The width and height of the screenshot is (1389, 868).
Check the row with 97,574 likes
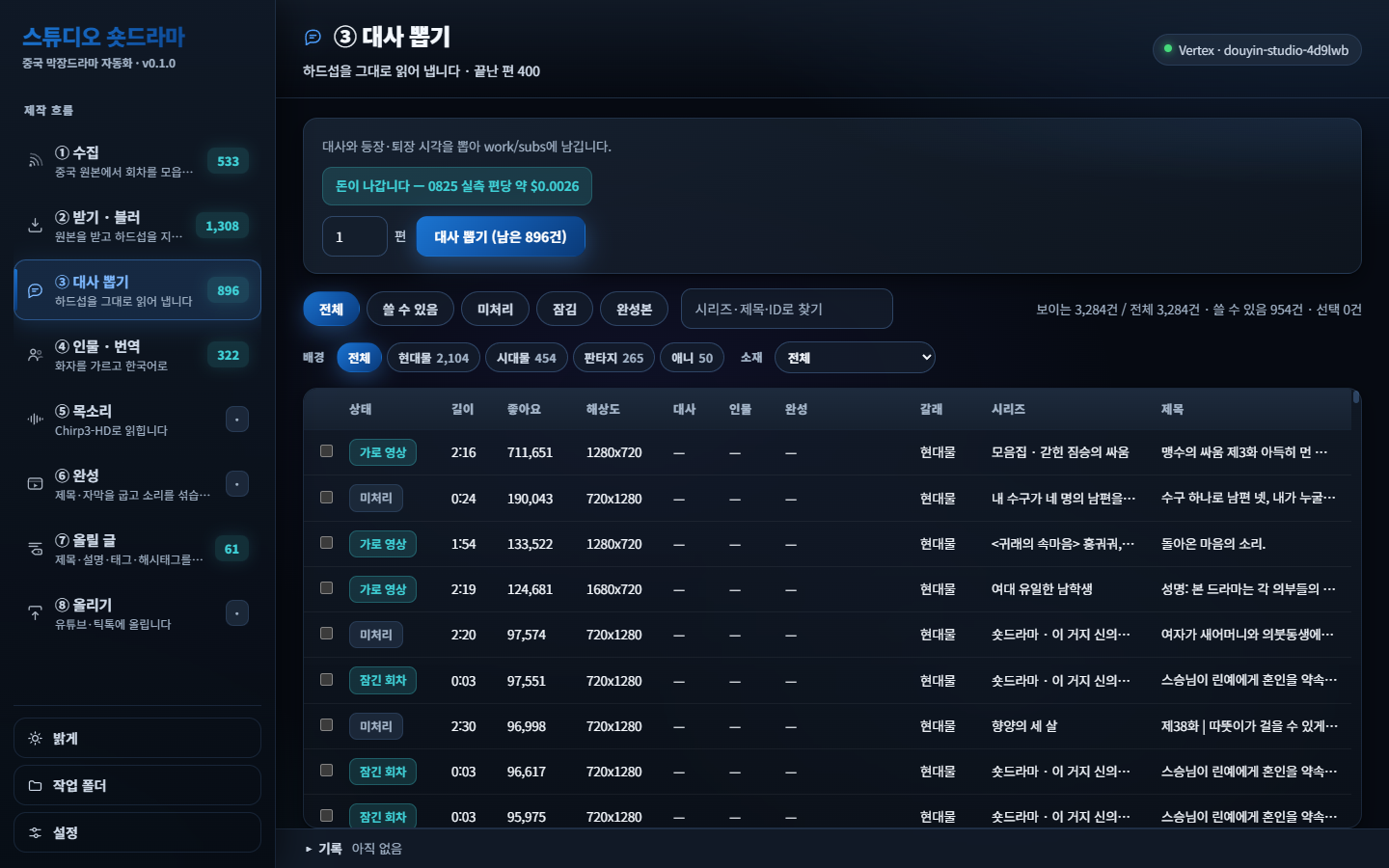coord(327,634)
